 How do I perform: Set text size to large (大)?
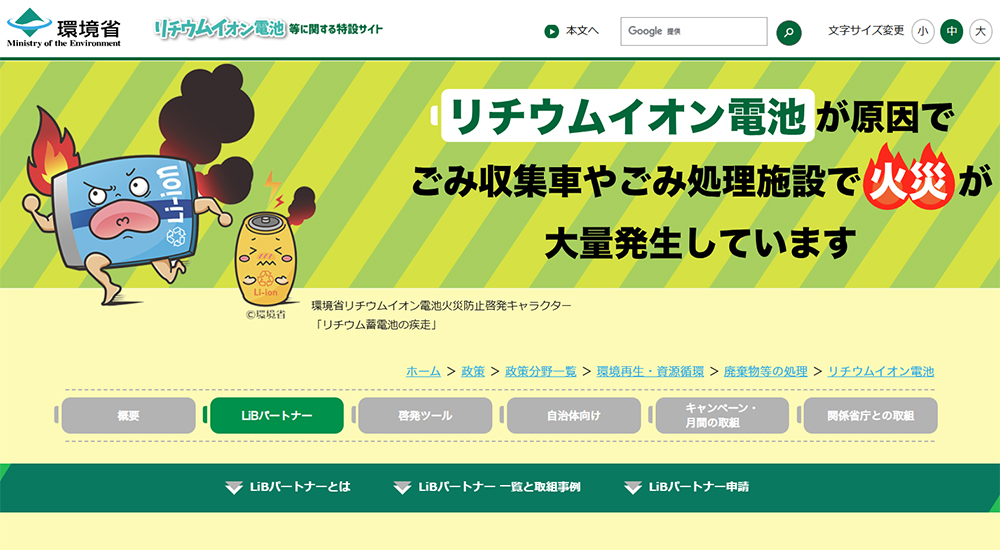(x=981, y=31)
